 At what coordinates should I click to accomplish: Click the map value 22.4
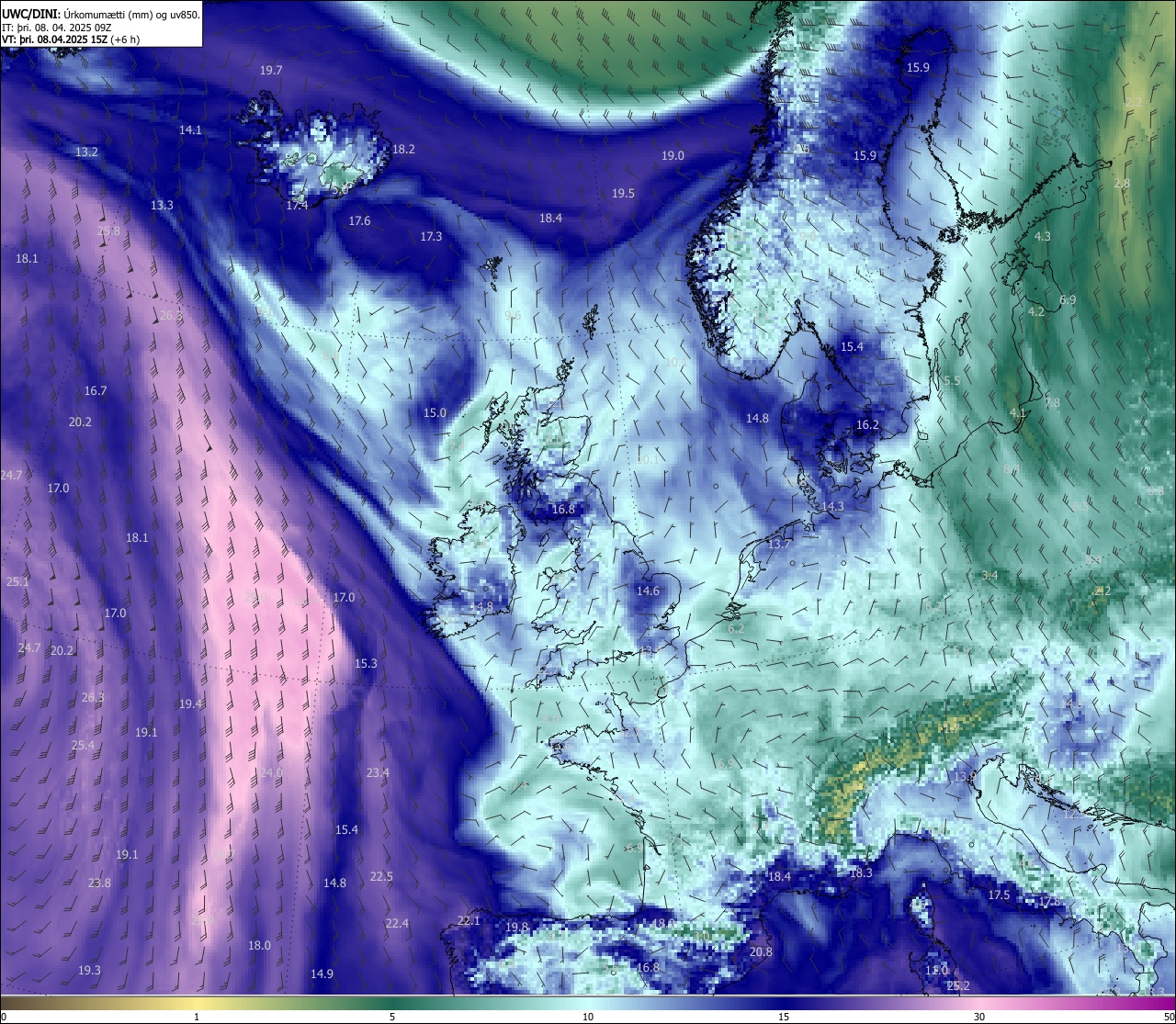pos(397,924)
